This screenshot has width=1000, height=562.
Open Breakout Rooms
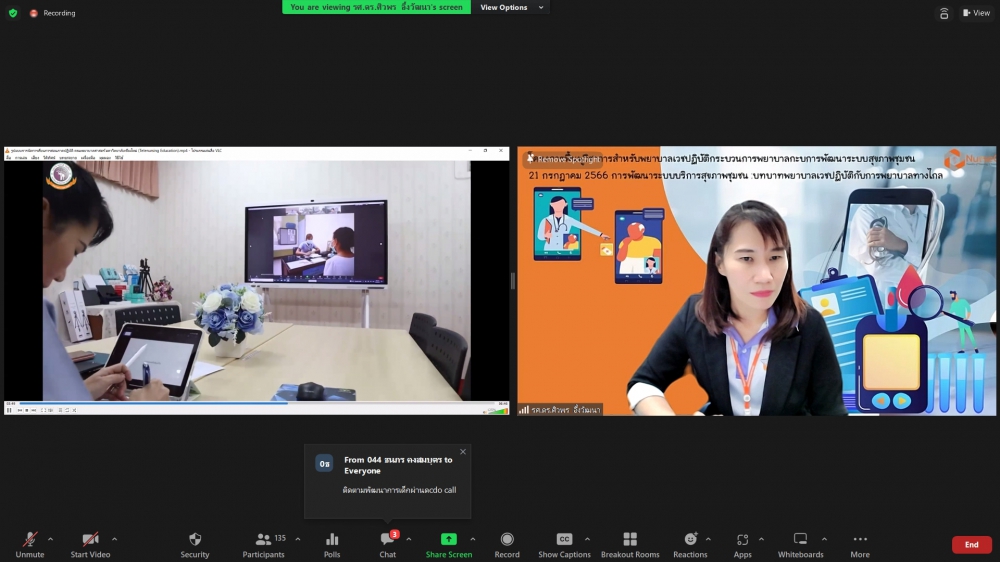click(630, 544)
